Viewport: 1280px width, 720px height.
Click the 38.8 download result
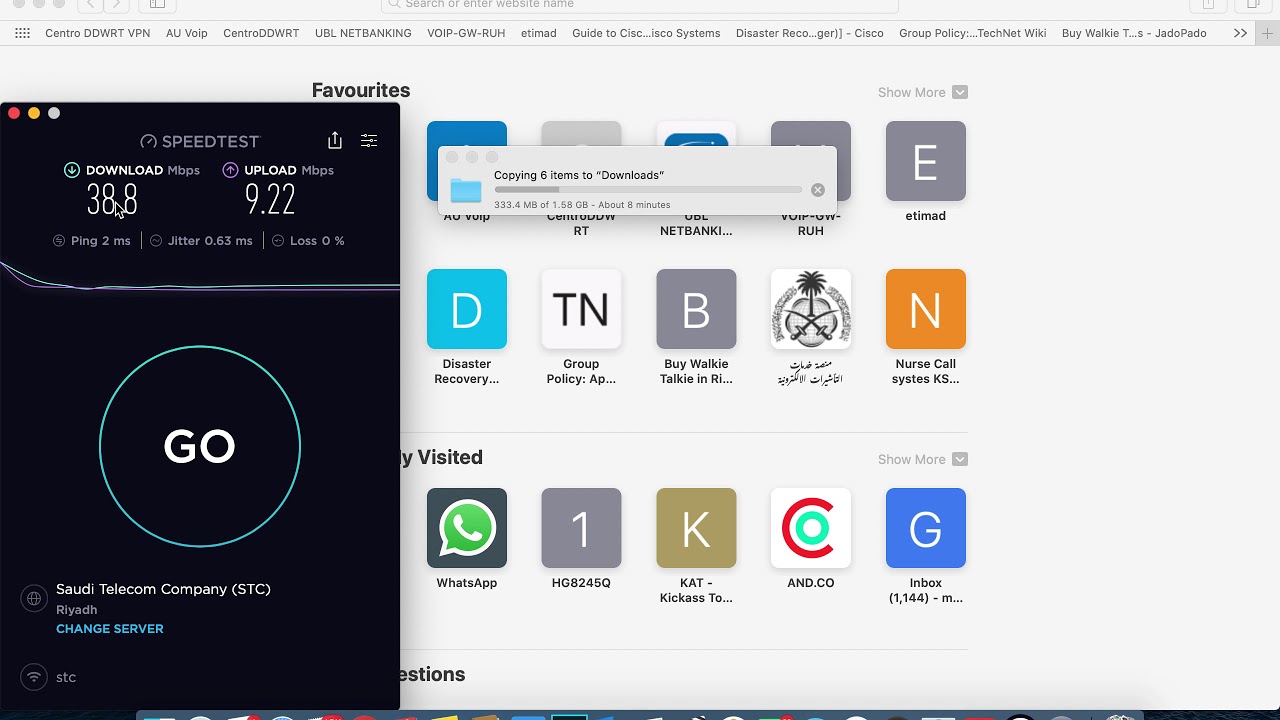click(x=112, y=200)
